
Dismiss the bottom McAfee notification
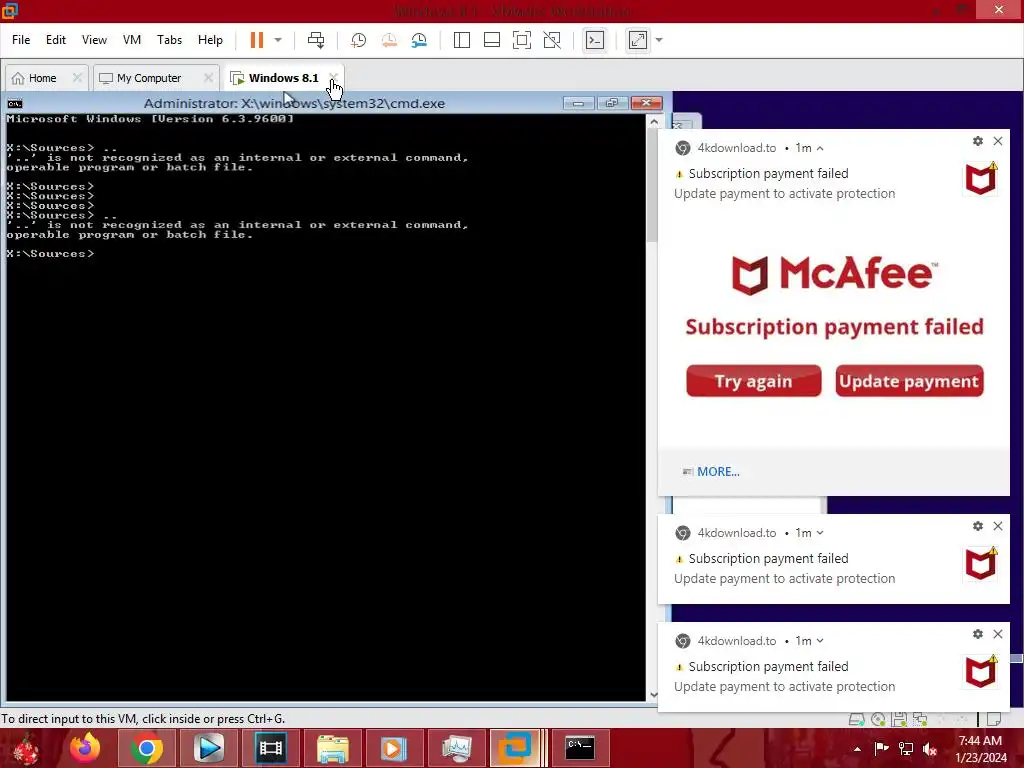[x=998, y=634]
